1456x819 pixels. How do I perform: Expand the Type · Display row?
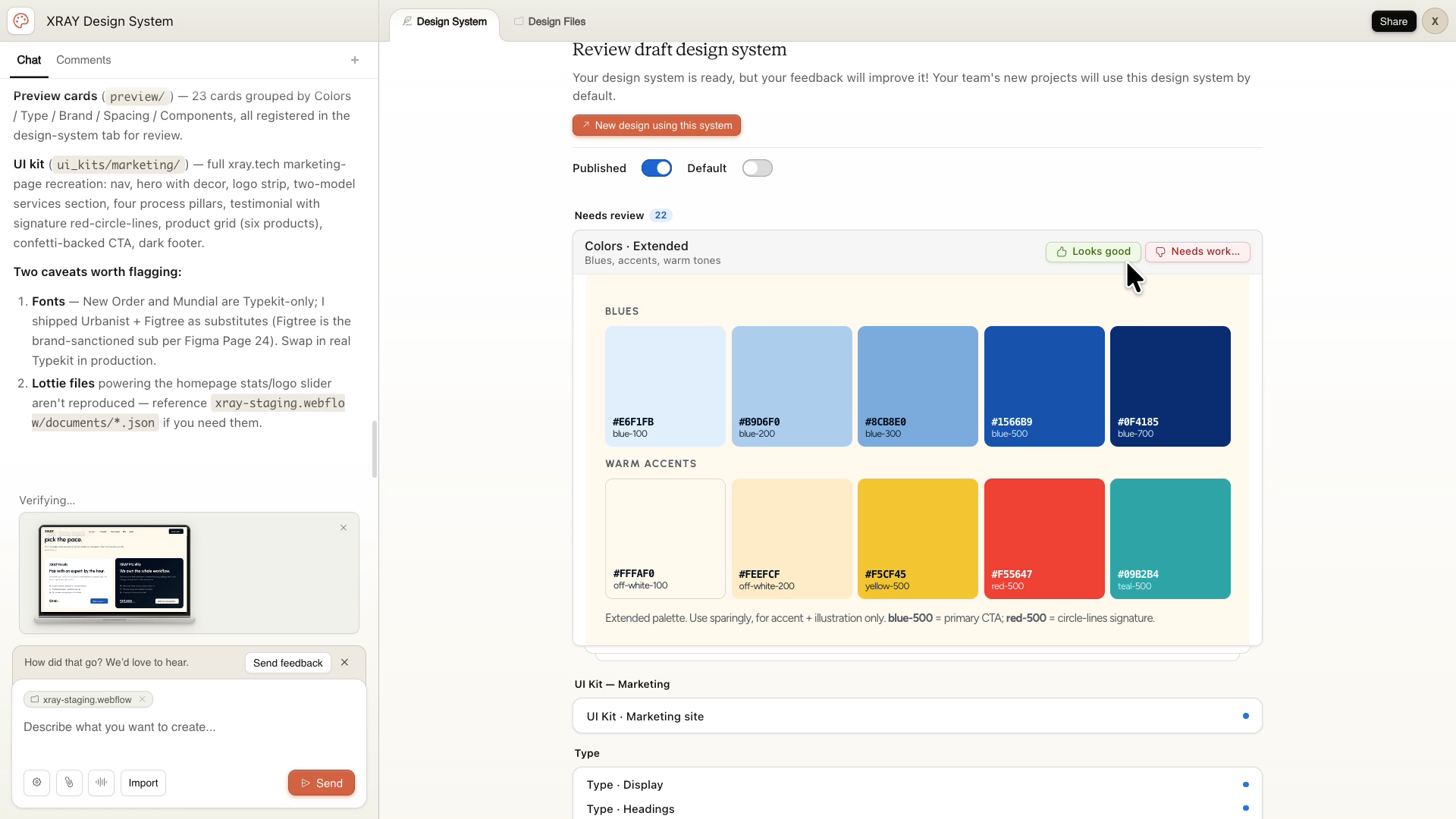click(834, 785)
